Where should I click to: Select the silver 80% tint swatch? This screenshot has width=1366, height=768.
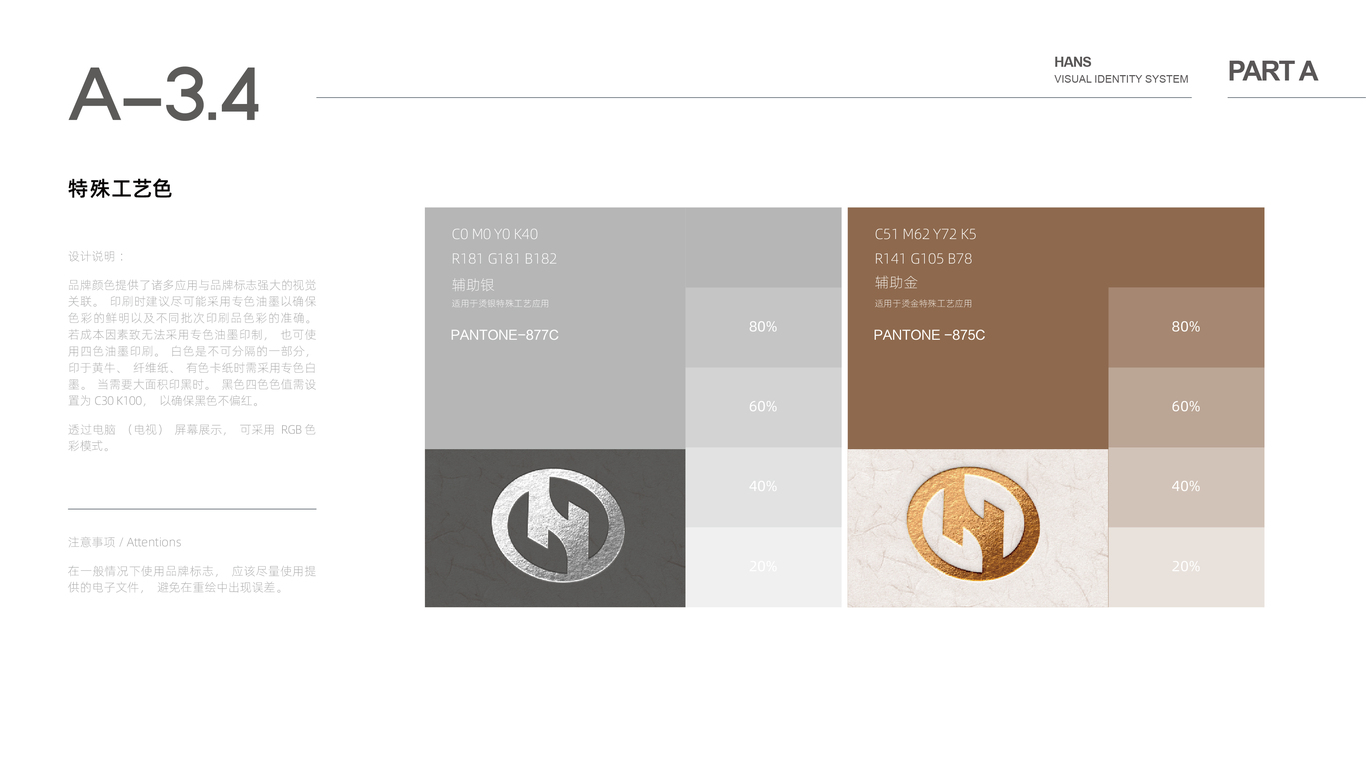click(x=763, y=327)
